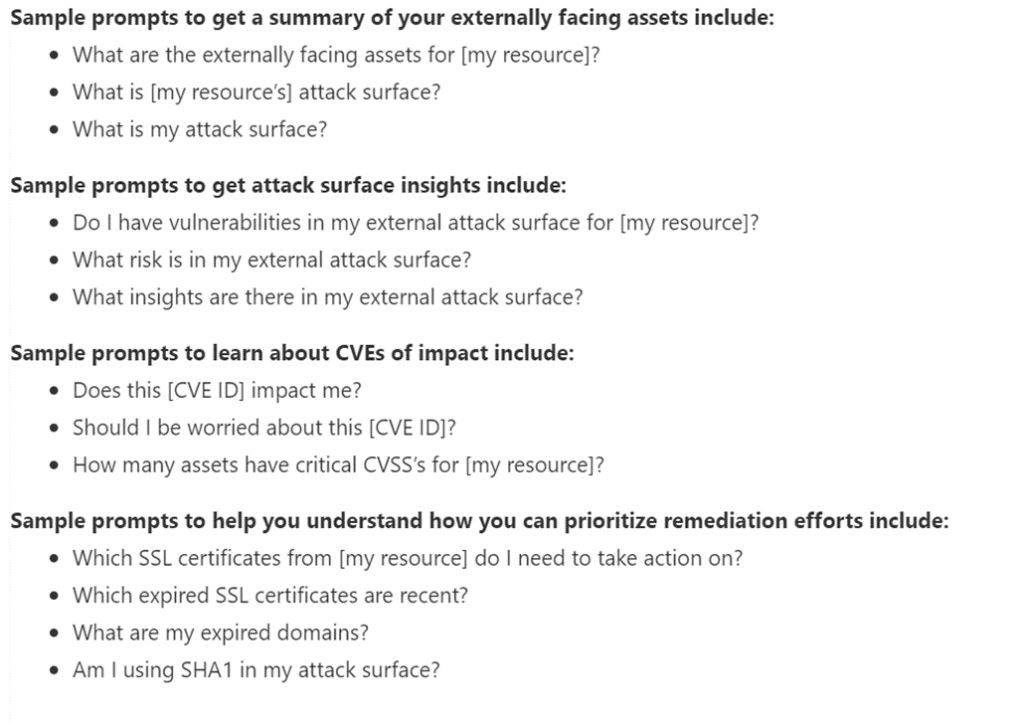
Task: Click the "What is my attack surface?" prompt
Action: point(199,129)
